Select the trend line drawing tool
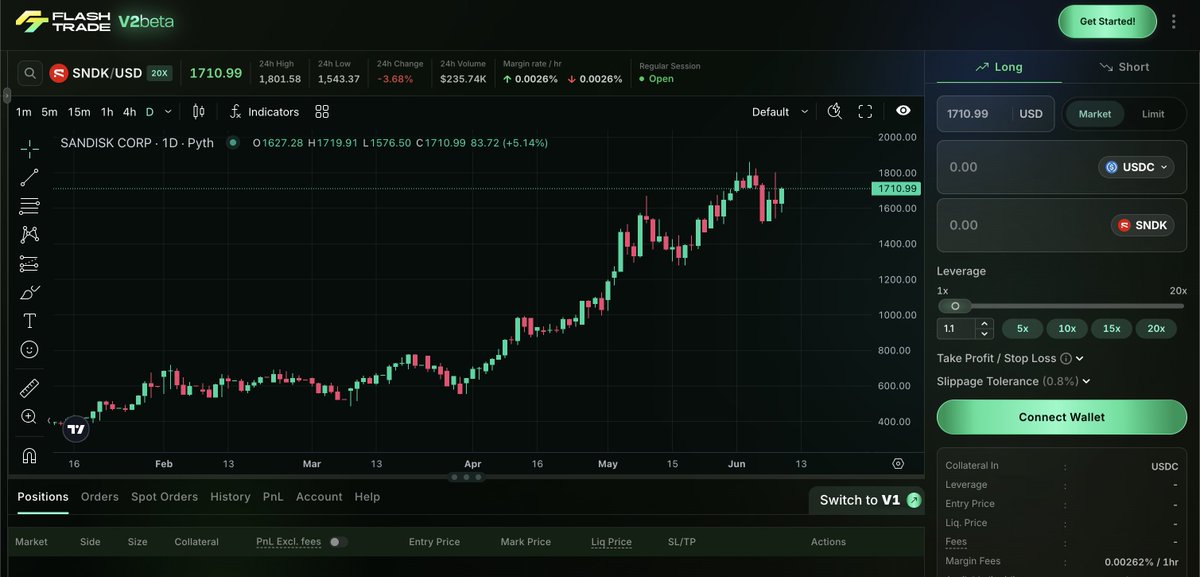Image resolution: width=1200 pixels, height=577 pixels. [30, 178]
